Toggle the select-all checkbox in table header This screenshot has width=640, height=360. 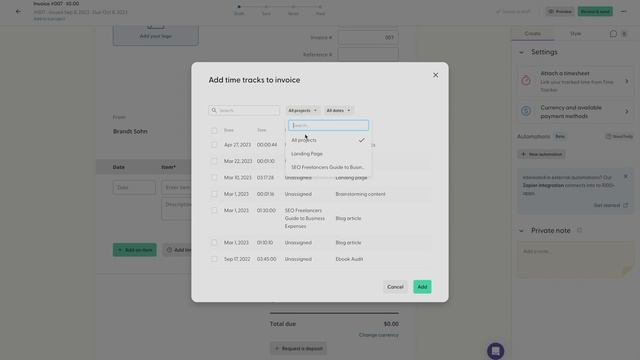[214, 131]
